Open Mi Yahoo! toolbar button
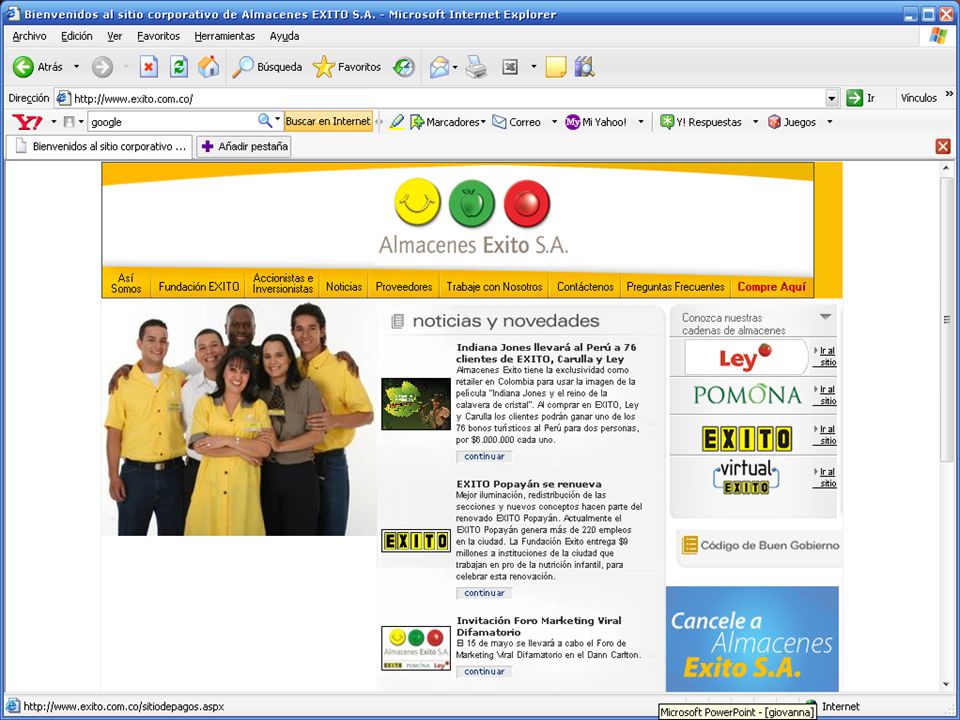 pyautogui.click(x=596, y=122)
